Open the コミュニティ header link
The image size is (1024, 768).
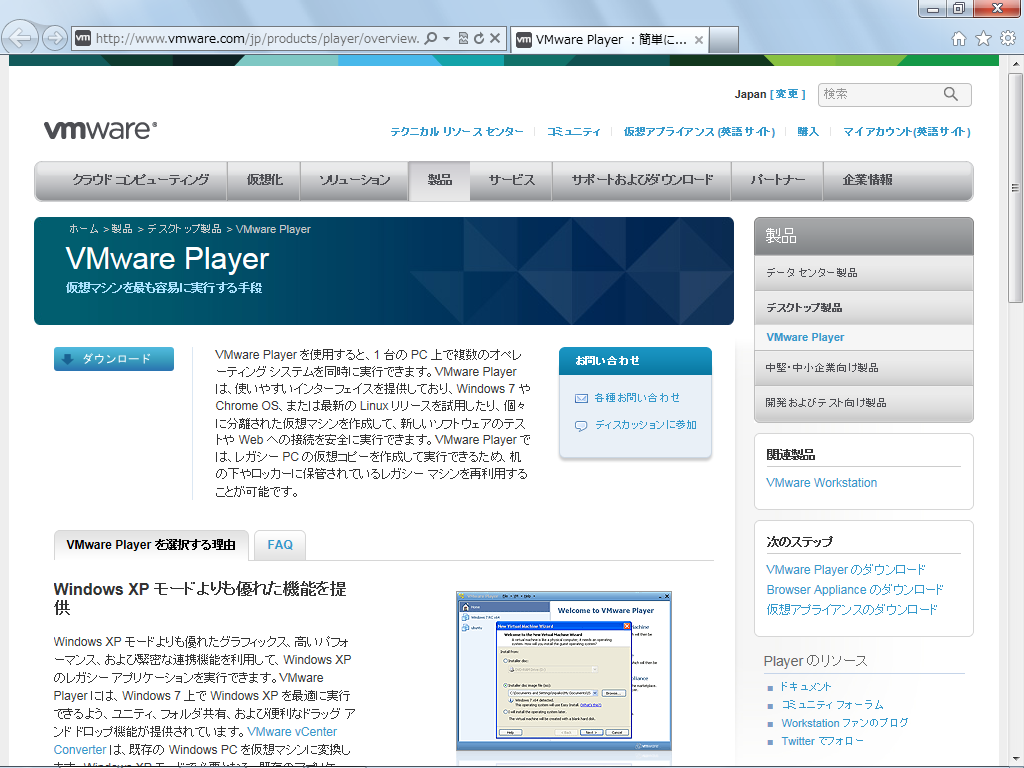573,132
